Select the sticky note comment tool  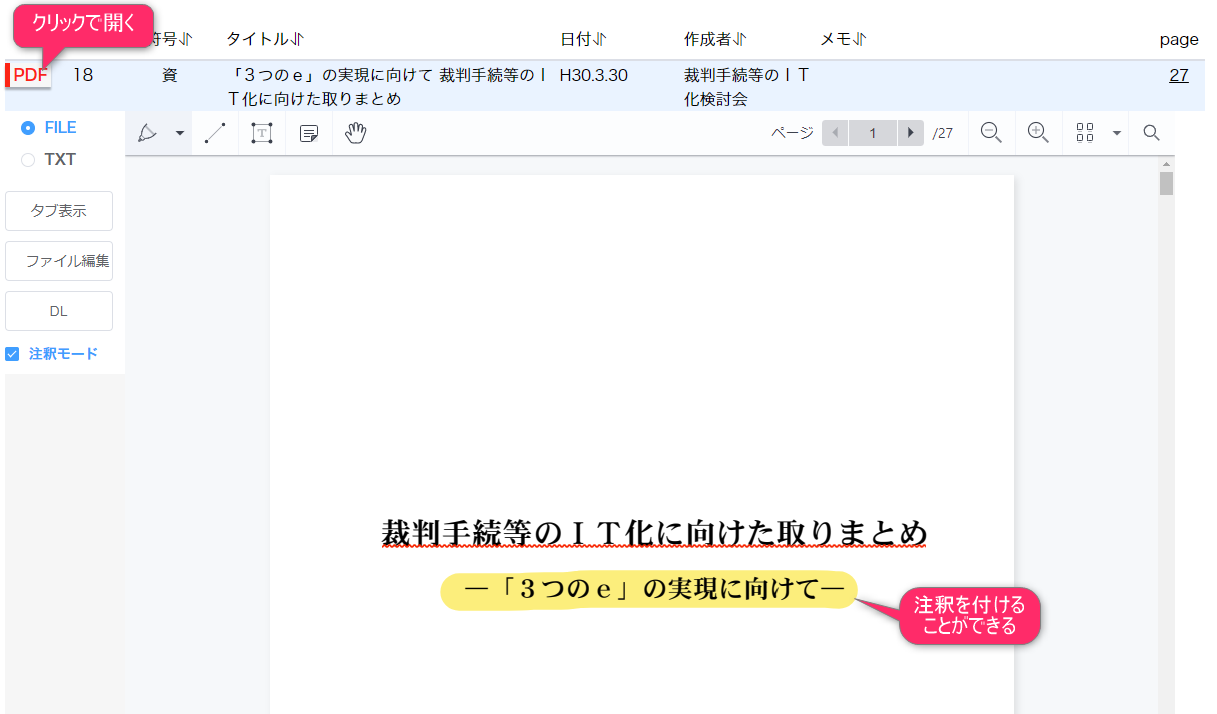309,133
